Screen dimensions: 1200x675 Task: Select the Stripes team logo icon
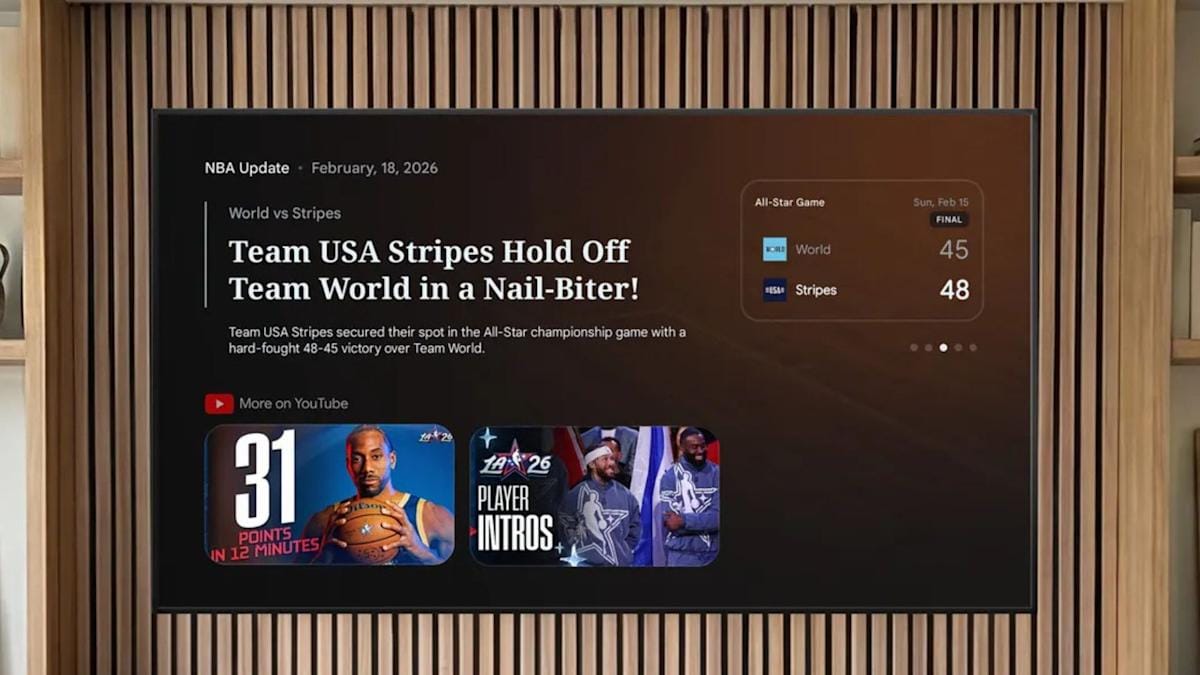click(x=775, y=289)
